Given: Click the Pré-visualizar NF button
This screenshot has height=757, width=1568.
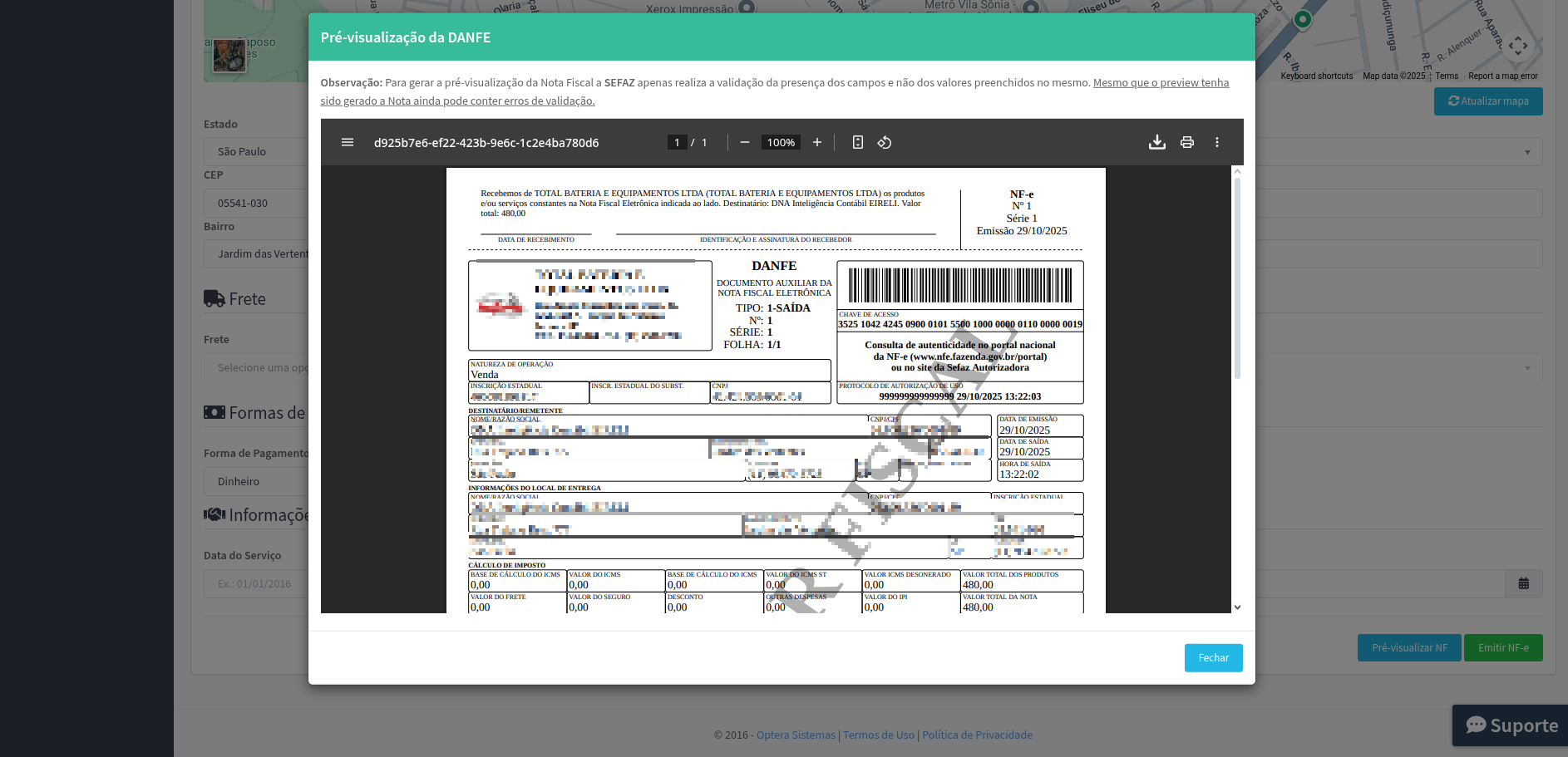Looking at the screenshot, I should pyautogui.click(x=1409, y=647).
